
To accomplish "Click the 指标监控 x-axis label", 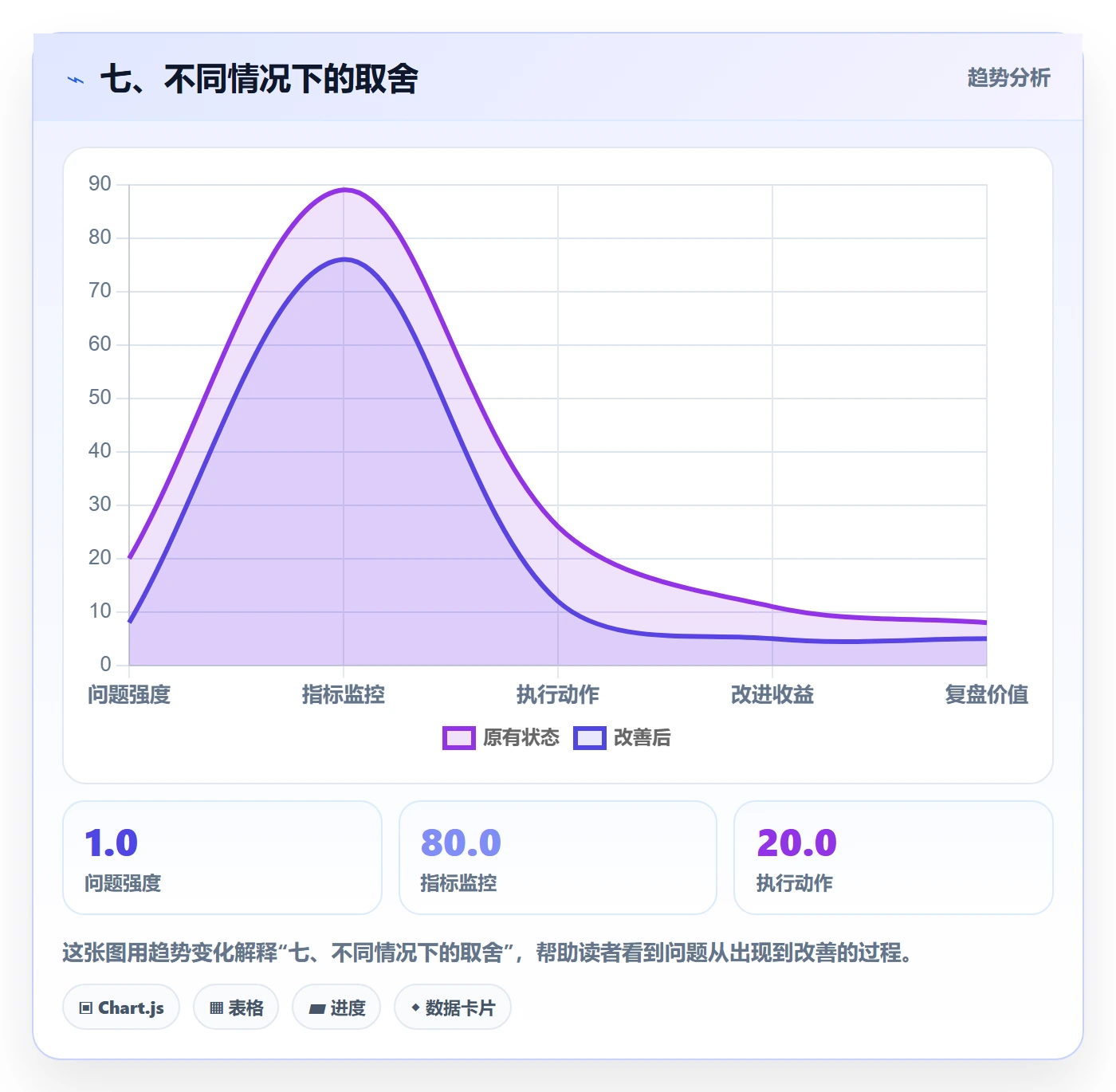I will 344,695.
